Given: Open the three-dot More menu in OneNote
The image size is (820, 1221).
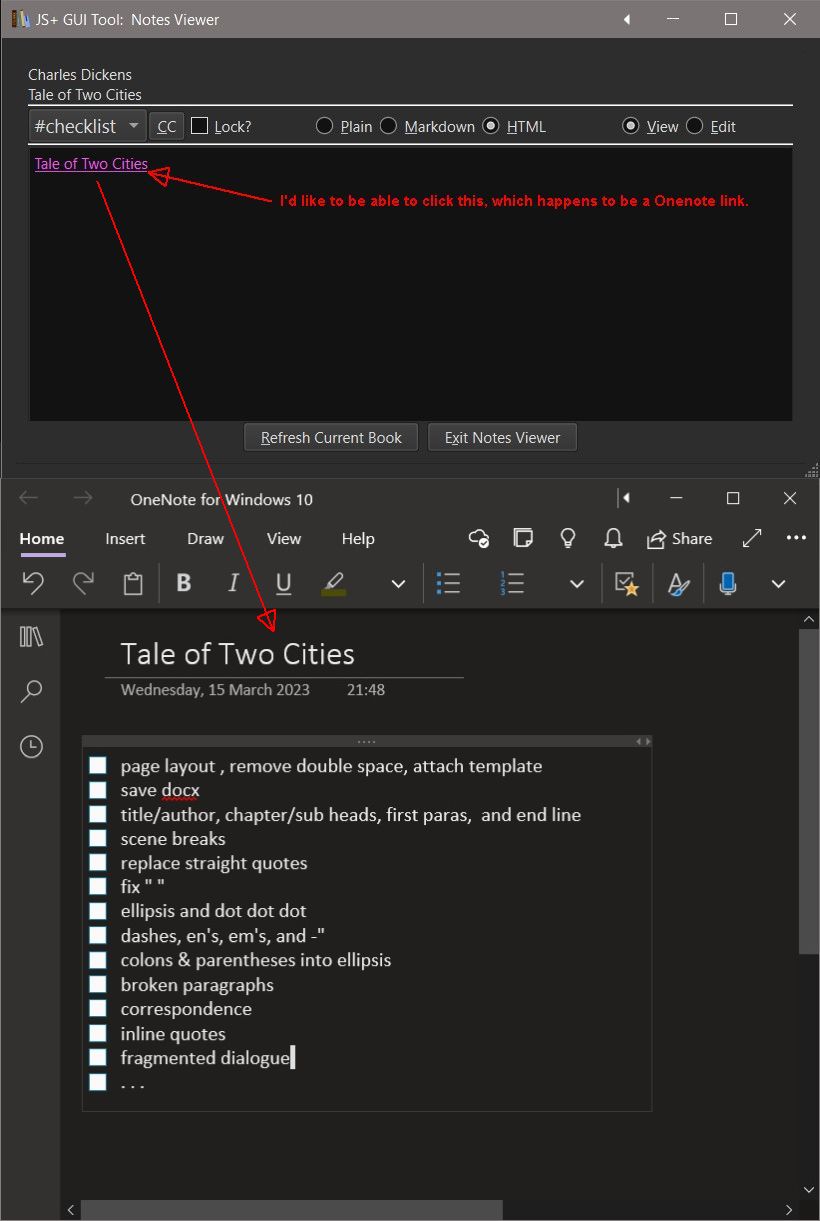Looking at the screenshot, I should point(796,538).
